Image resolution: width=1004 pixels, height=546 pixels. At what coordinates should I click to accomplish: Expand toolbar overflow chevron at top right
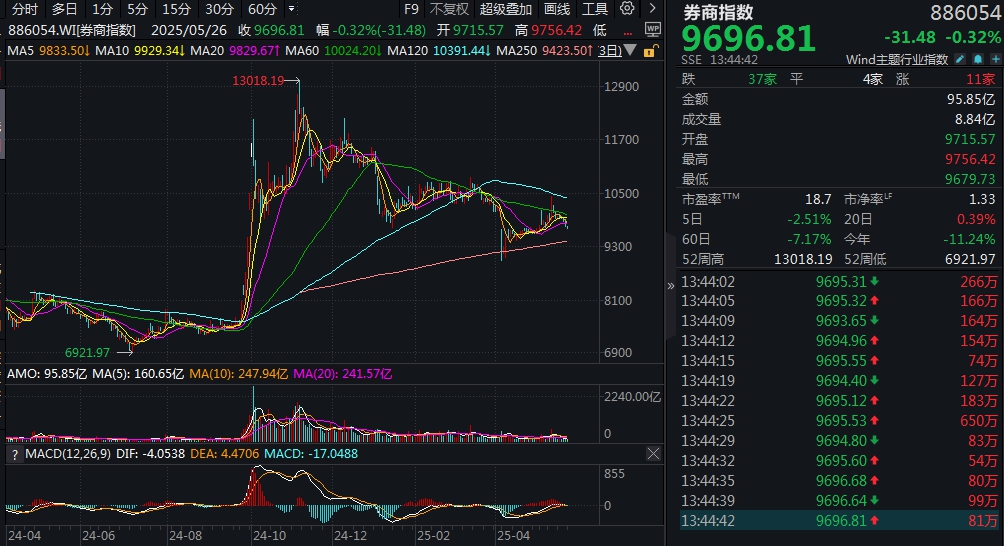[652, 8]
